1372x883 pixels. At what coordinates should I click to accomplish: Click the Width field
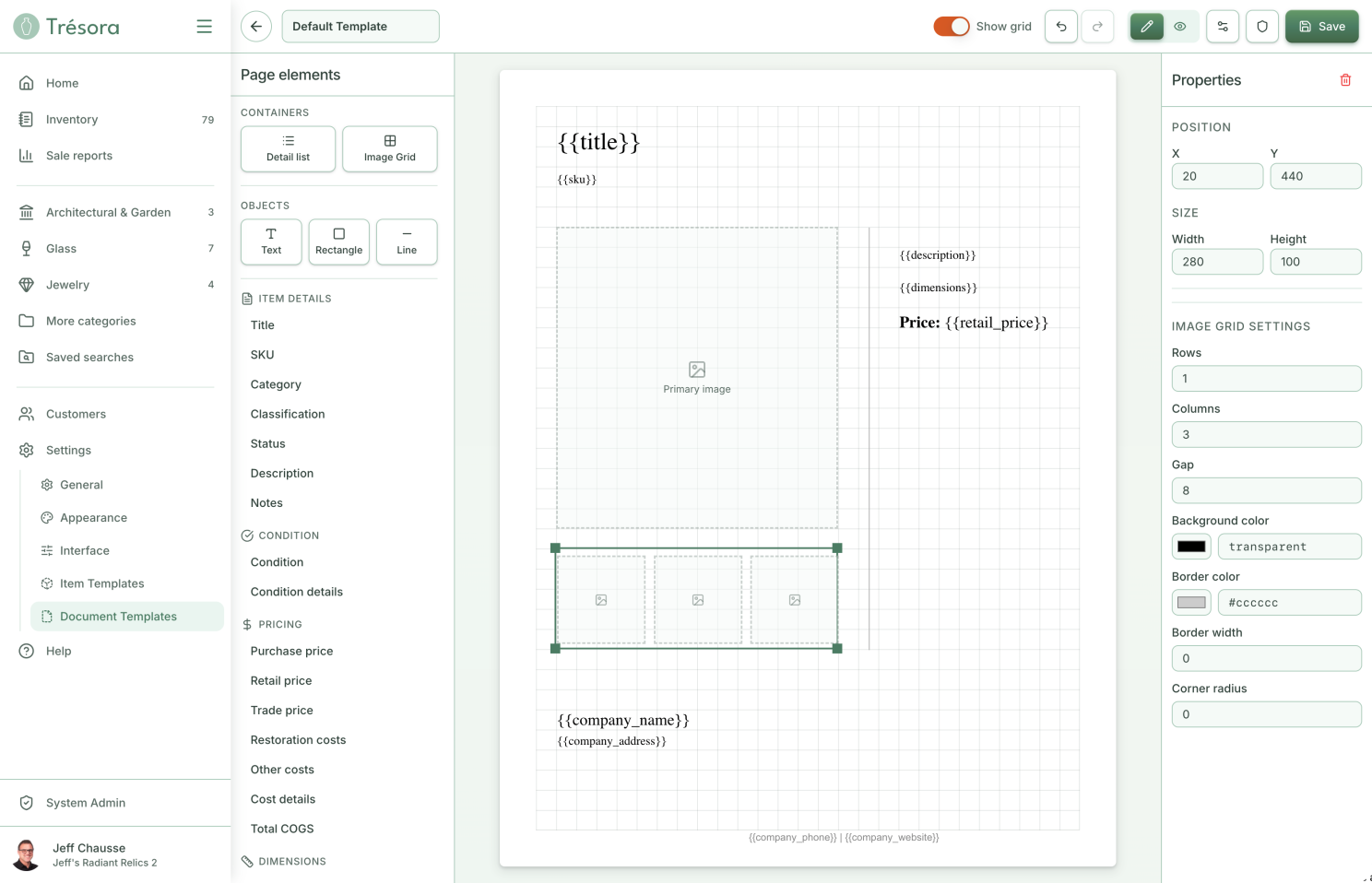(1217, 262)
